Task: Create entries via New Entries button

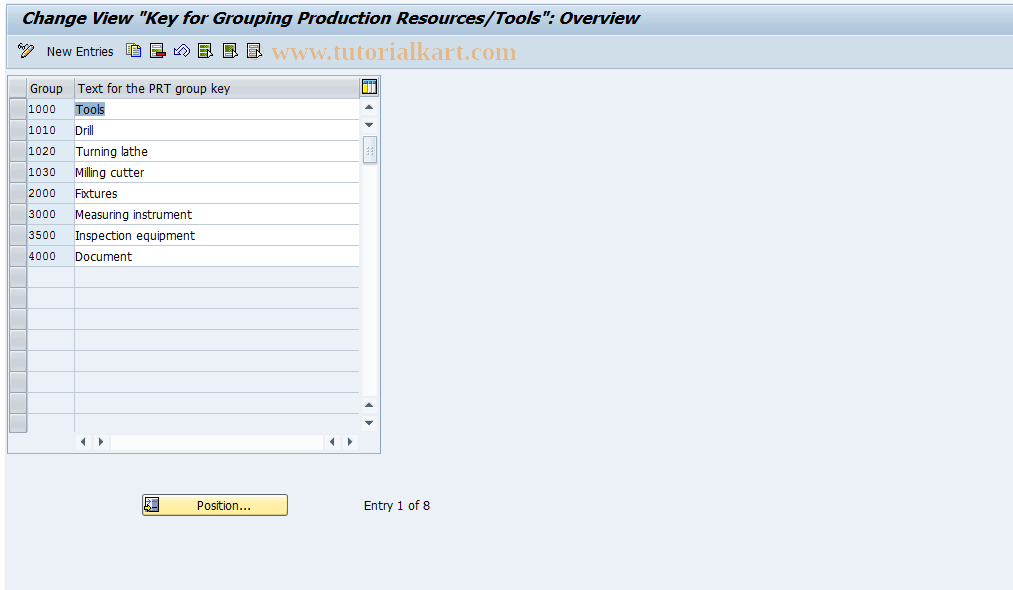Action: (80, 51)
